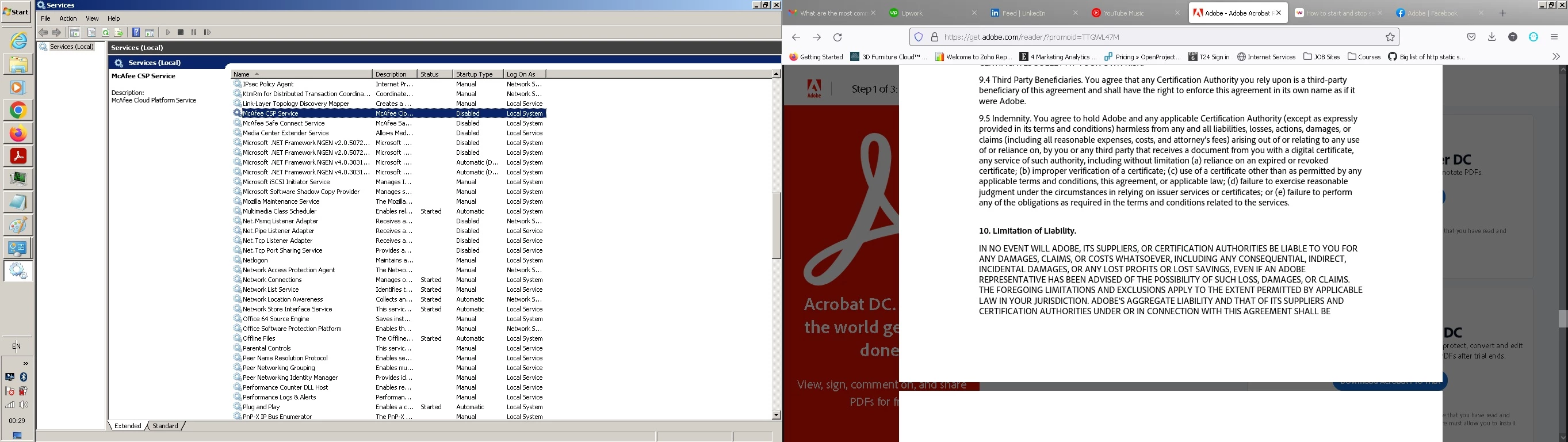This screenshot has height=442, width=1568.
Task: Click the Services gear icon in taskbar
Action: 18,272
